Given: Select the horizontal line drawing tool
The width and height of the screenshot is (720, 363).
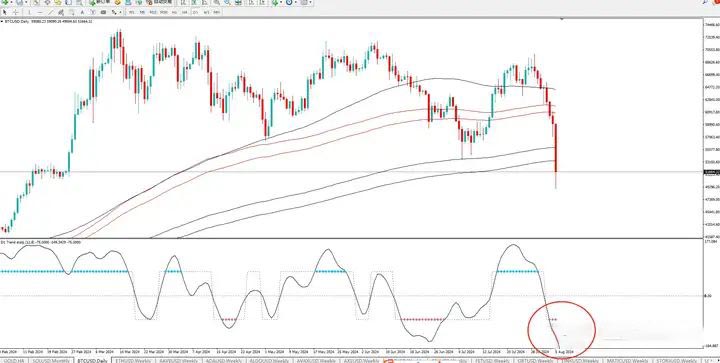Looking at the screenshot, I should pyautogui.click(x=40, y=12).
